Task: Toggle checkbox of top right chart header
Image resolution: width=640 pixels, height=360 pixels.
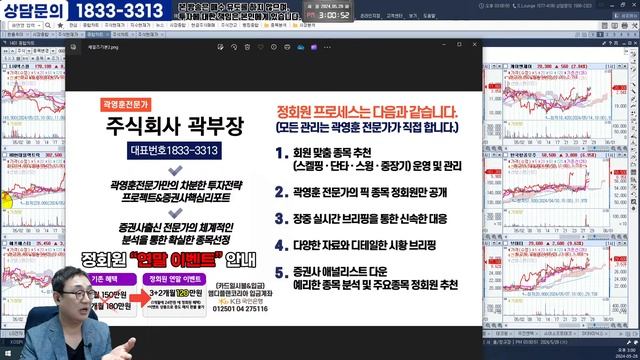Action: click(x=505, y=66)
